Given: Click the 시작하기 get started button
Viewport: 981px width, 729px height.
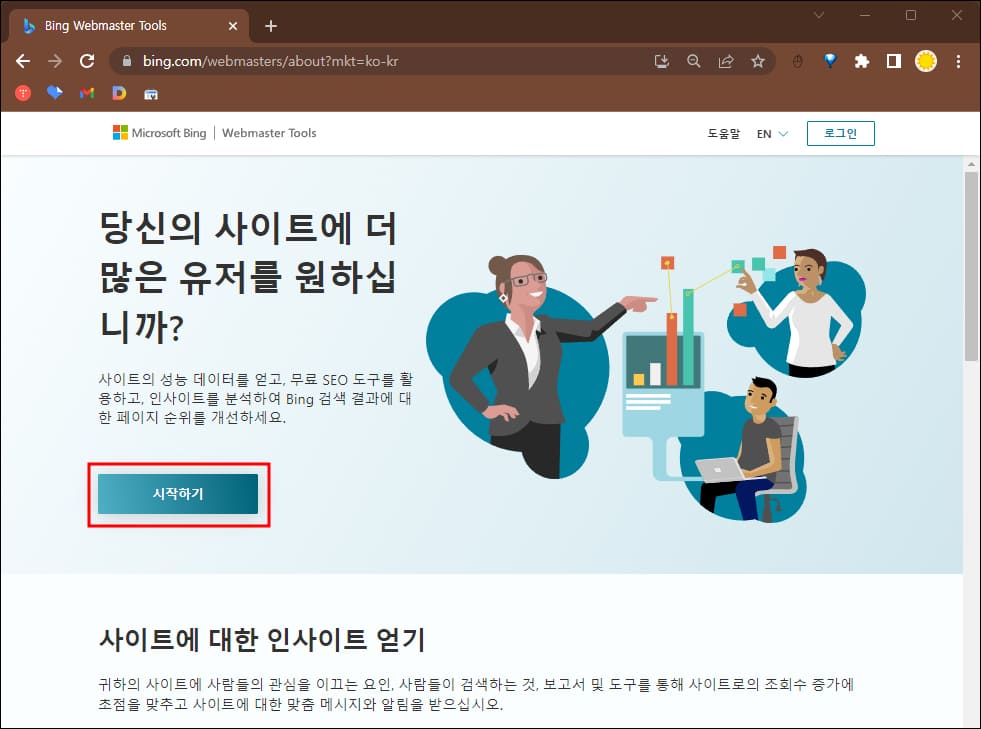Looking at the screenshot, I should 178,494.
